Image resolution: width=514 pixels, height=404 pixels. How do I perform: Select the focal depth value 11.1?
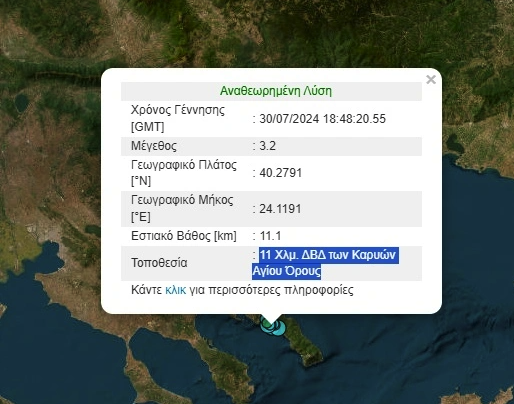click(270, 236)
